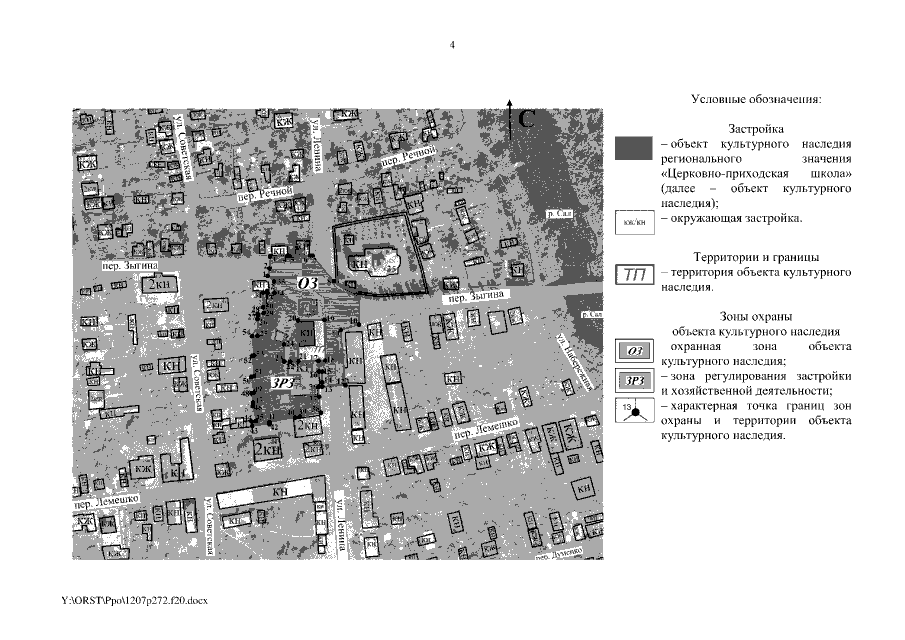Screen dimensions: 905x640
Task: Click the 'ТП' territory legend symbol
Action: pos(633,276)
